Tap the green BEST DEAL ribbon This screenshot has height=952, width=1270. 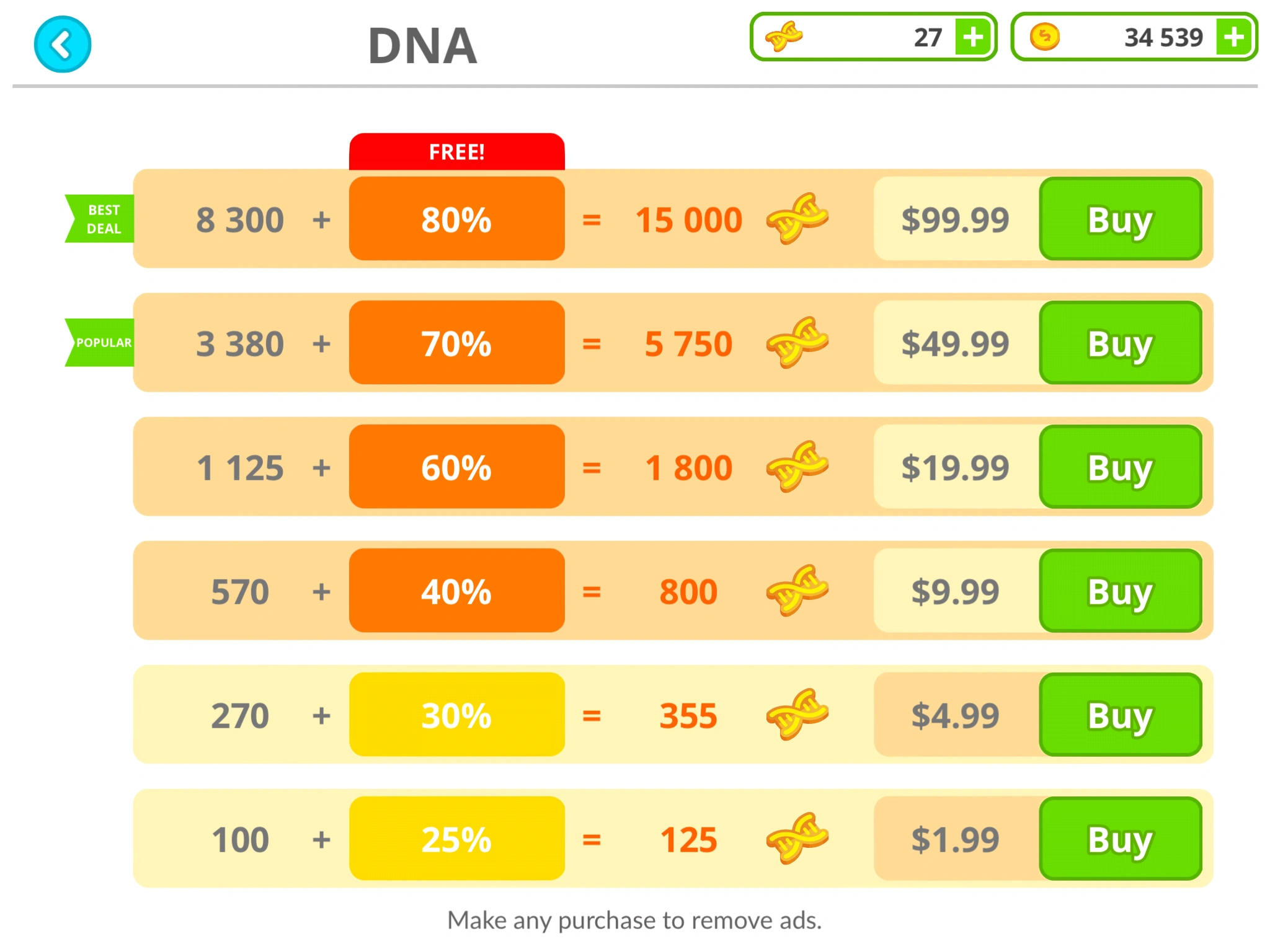(101, 219)
